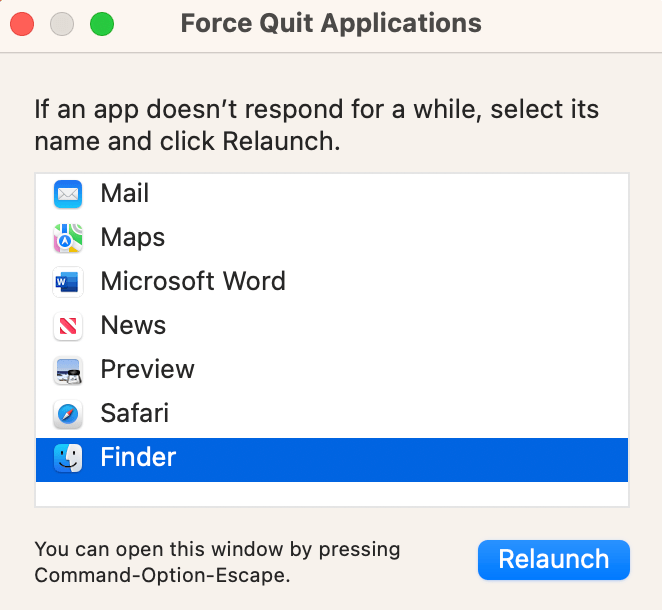Screen dimensions: 662x610
Task: Select Mail in the app list
Action: tap(332, 194)
